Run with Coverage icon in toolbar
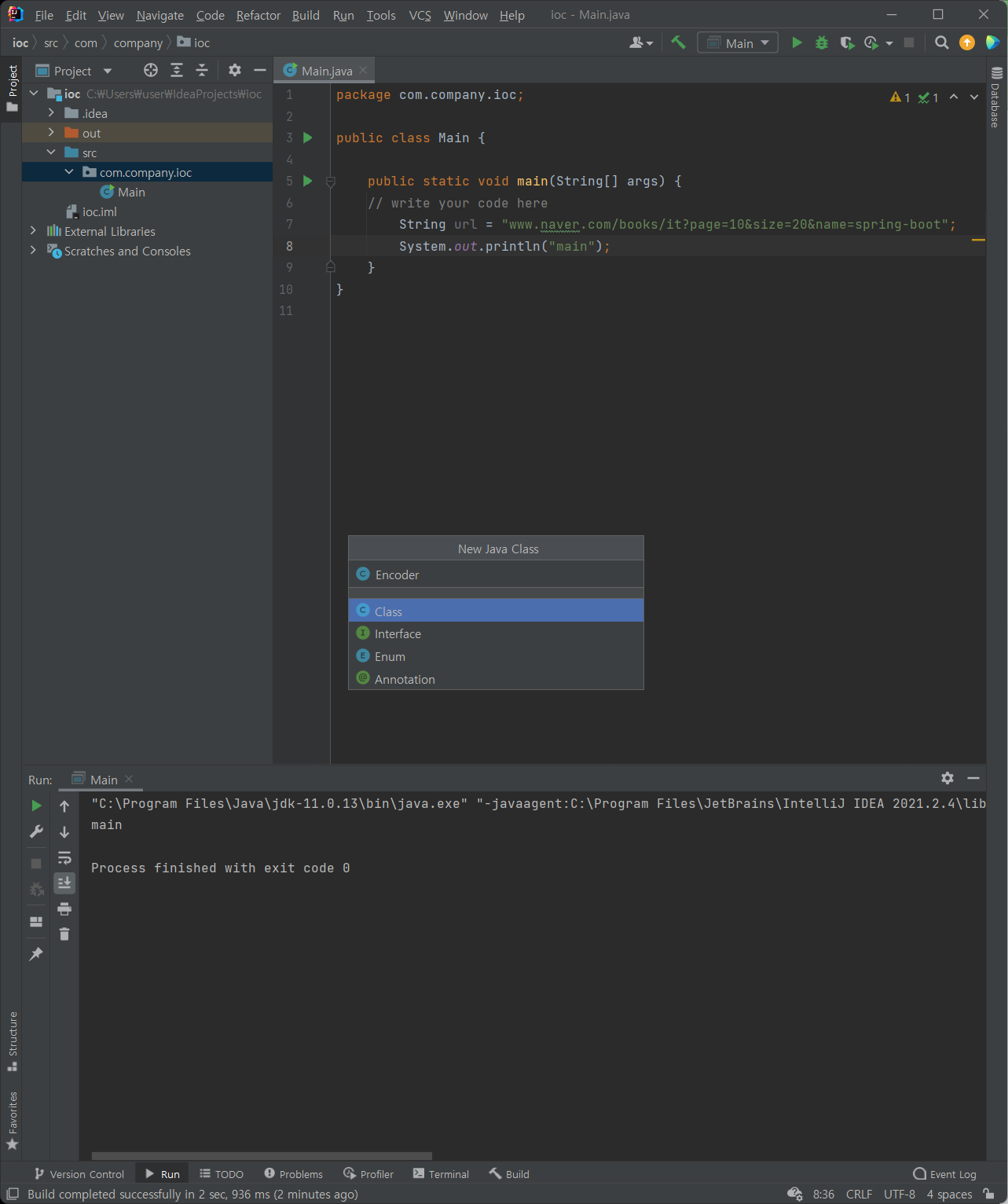This screenshot has height=1204, width=1008. (847, 42)
